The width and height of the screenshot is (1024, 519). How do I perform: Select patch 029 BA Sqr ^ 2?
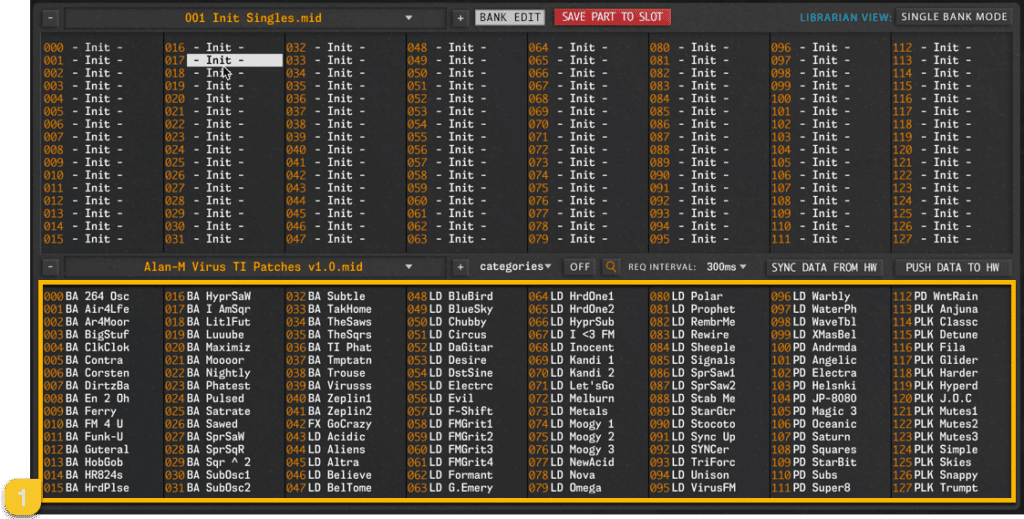208,462
